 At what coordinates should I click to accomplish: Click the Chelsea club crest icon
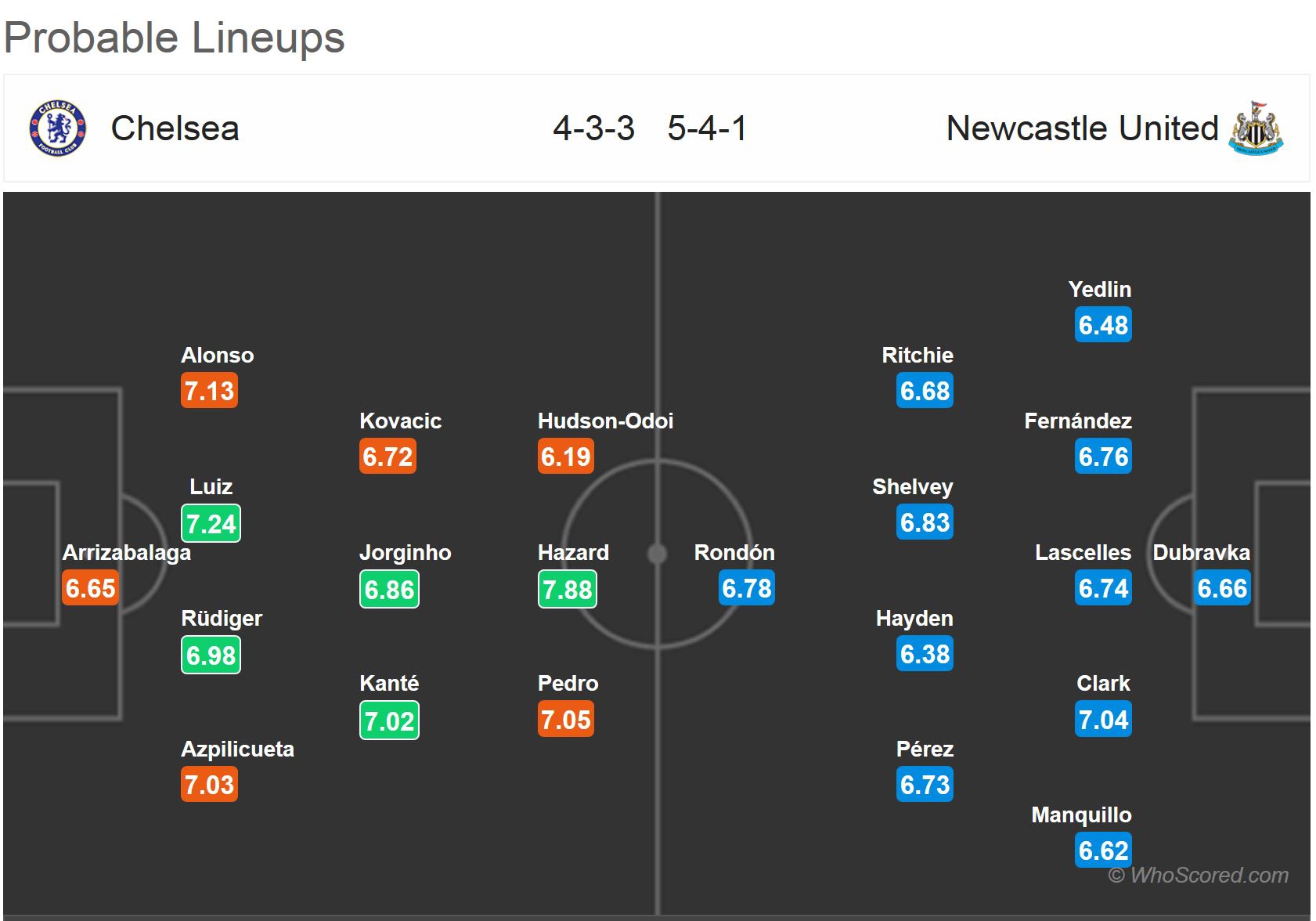[57, 128]
